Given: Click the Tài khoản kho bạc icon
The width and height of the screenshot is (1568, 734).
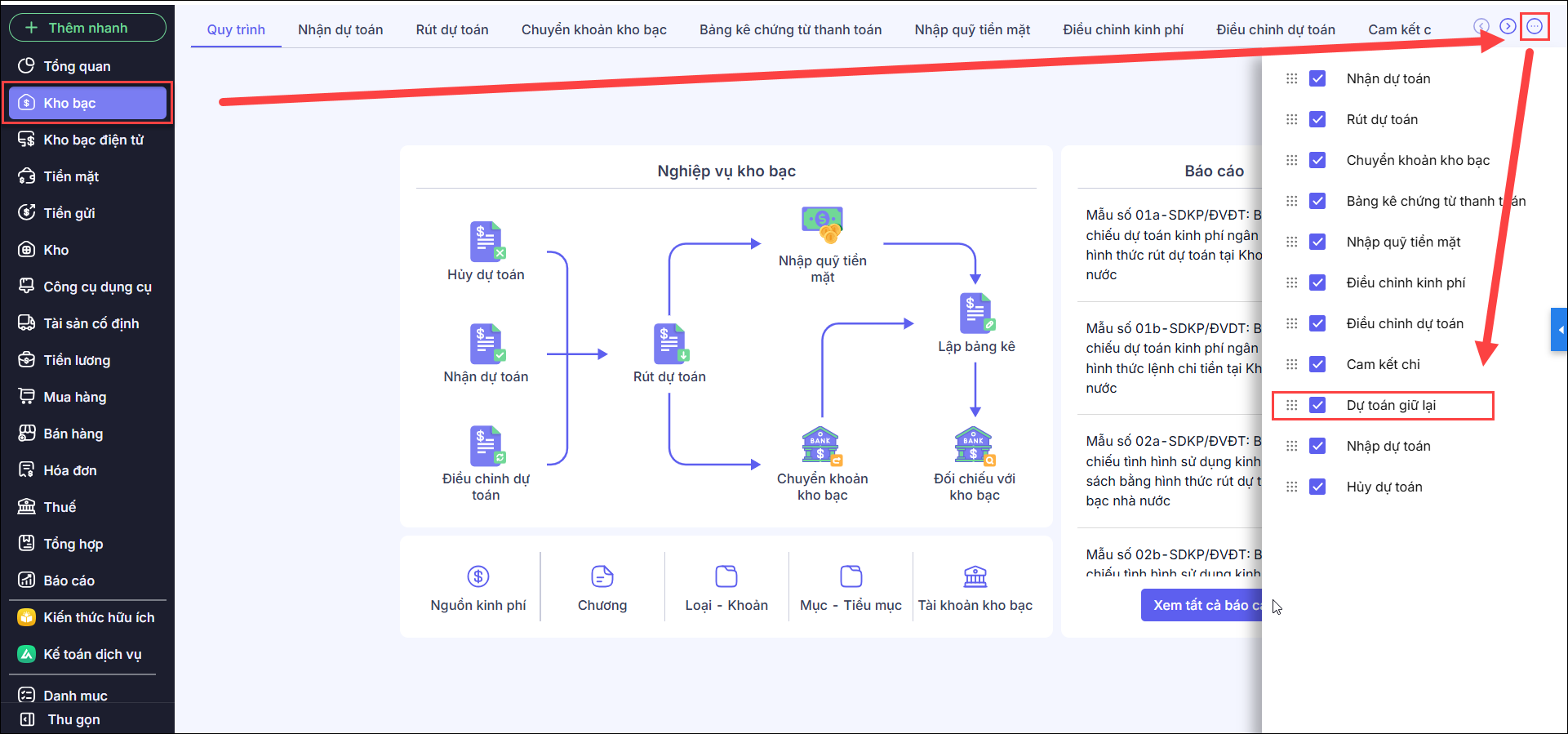Looking at the screenshot, I should tap(975, 576).
